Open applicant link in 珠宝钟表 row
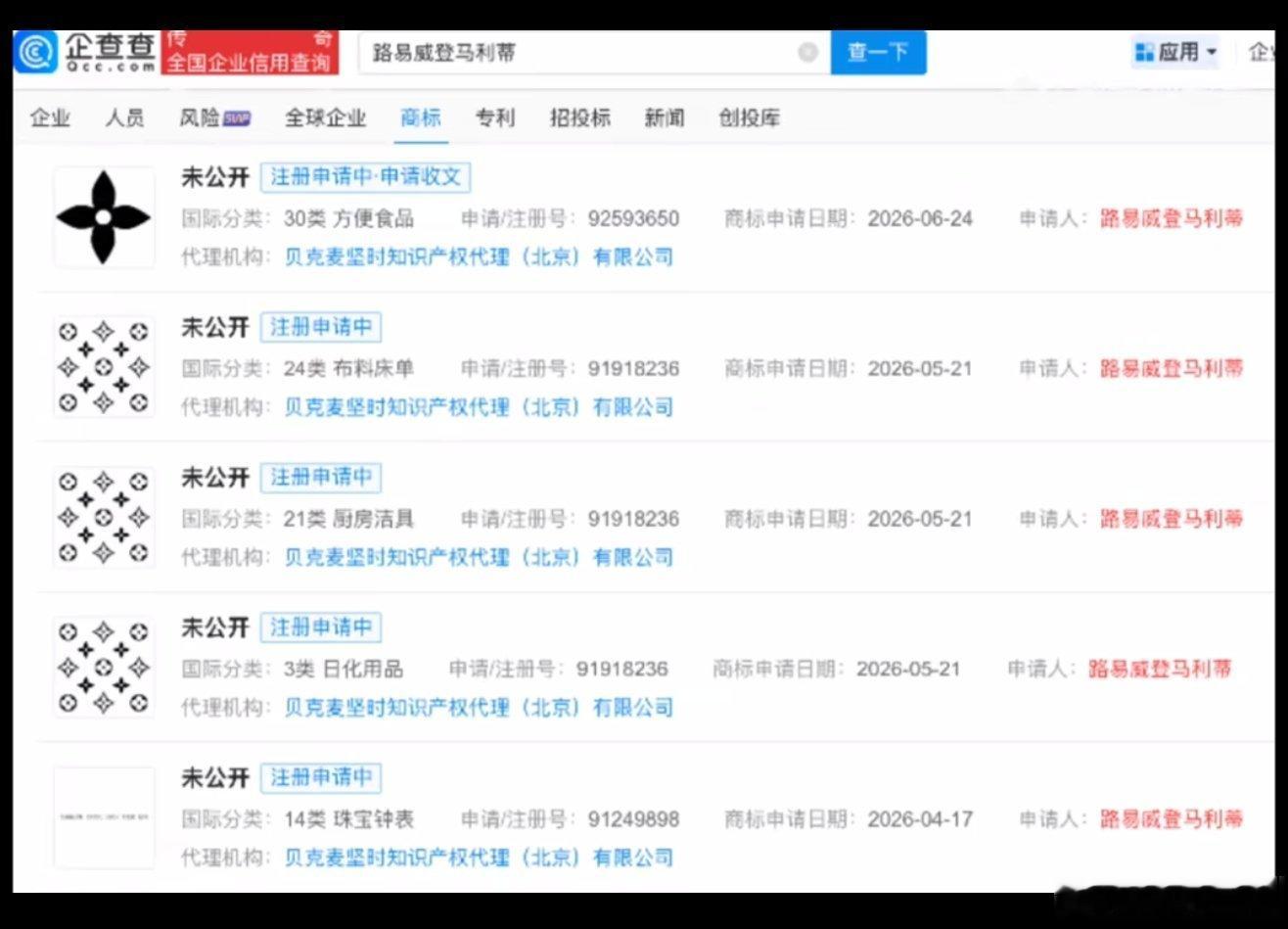Viewport: 1288px width, 929px height. point(1172,819)
